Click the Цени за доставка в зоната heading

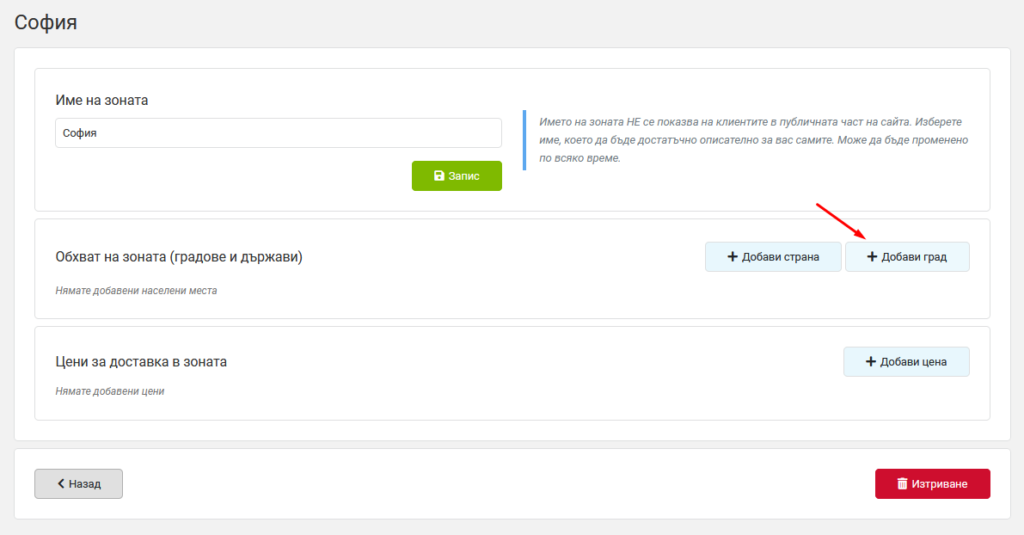[x=141, y=361]
